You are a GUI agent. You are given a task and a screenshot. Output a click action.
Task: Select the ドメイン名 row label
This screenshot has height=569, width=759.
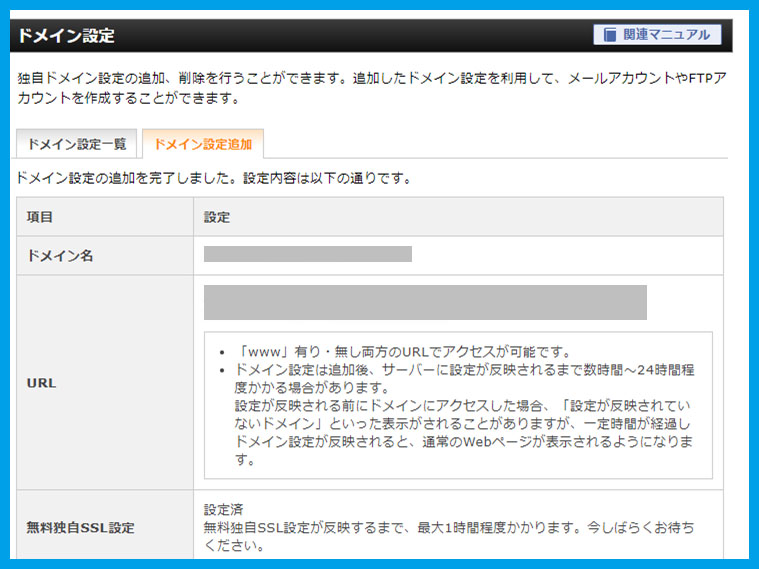tap(60, 256)
